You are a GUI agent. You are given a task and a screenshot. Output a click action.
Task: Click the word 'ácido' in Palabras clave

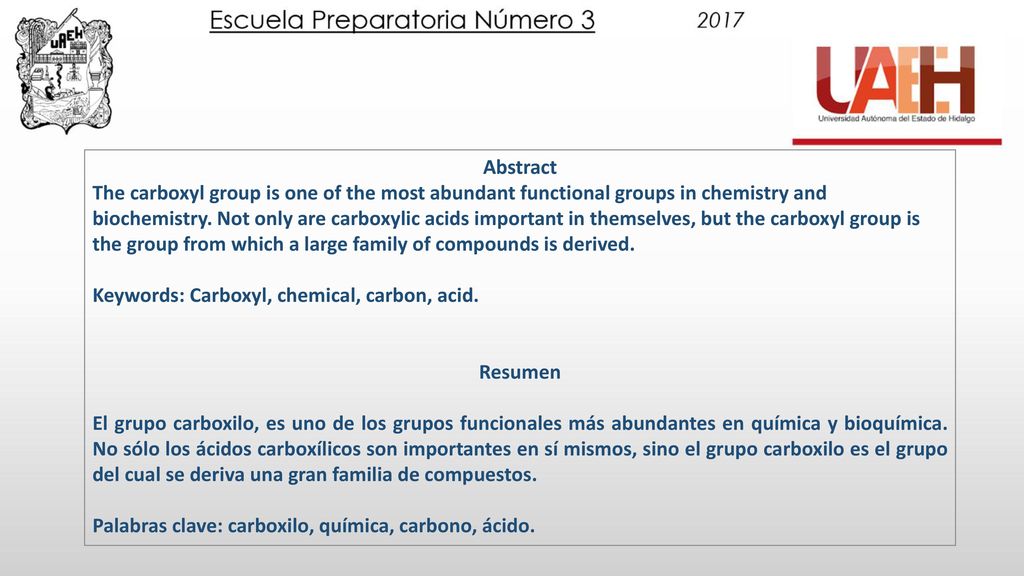(x=508, y=526)
